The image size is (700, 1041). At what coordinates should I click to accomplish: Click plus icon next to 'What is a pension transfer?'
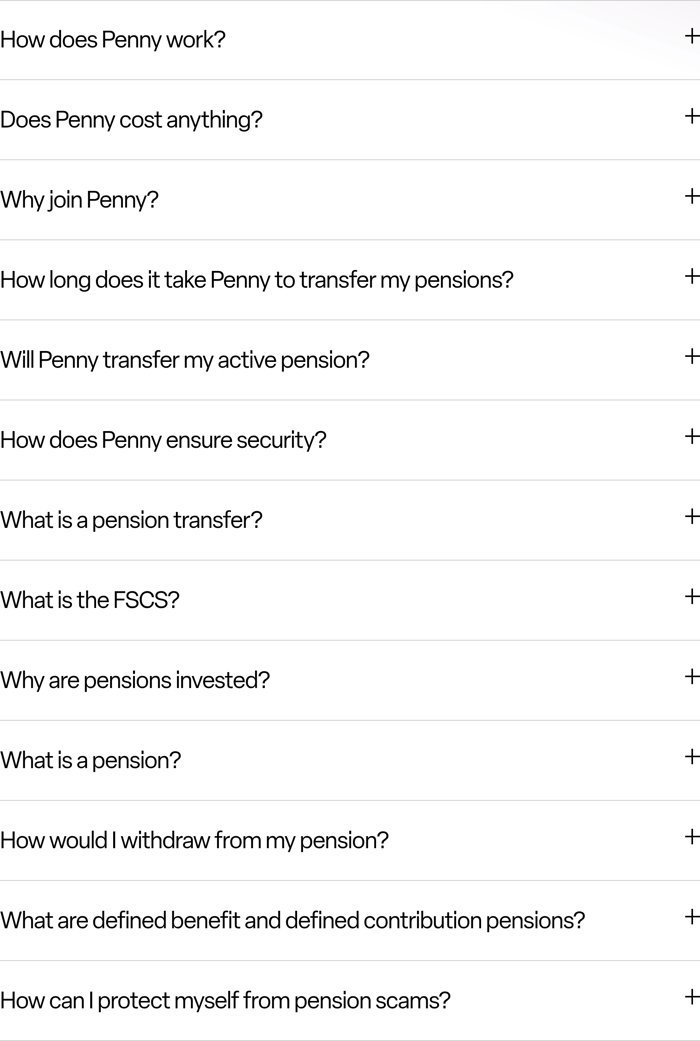pyautogui.click(x=691, y=516)
